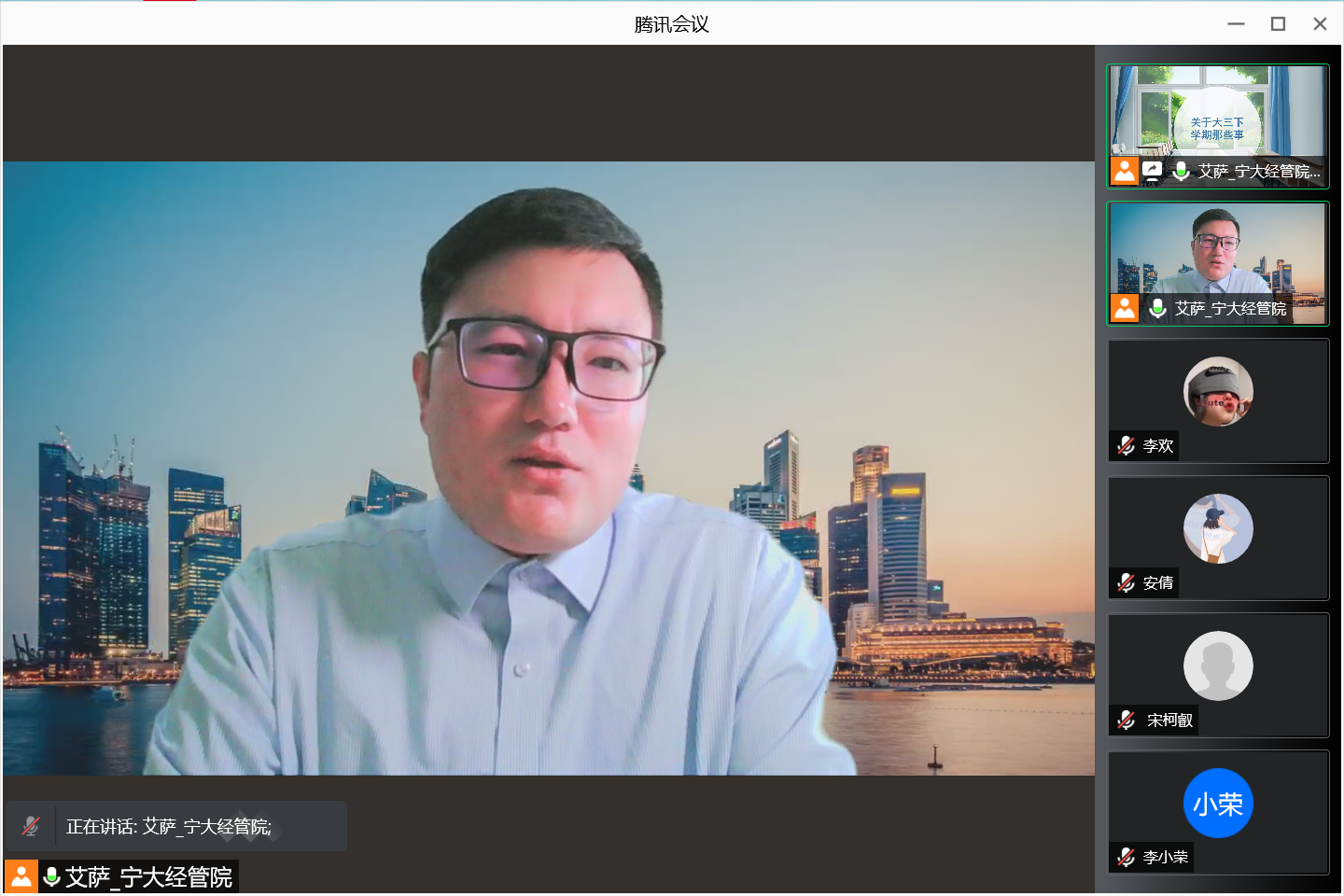Click the green microphone icon on the presenter's camera thumbnail

pos(1157,308)
